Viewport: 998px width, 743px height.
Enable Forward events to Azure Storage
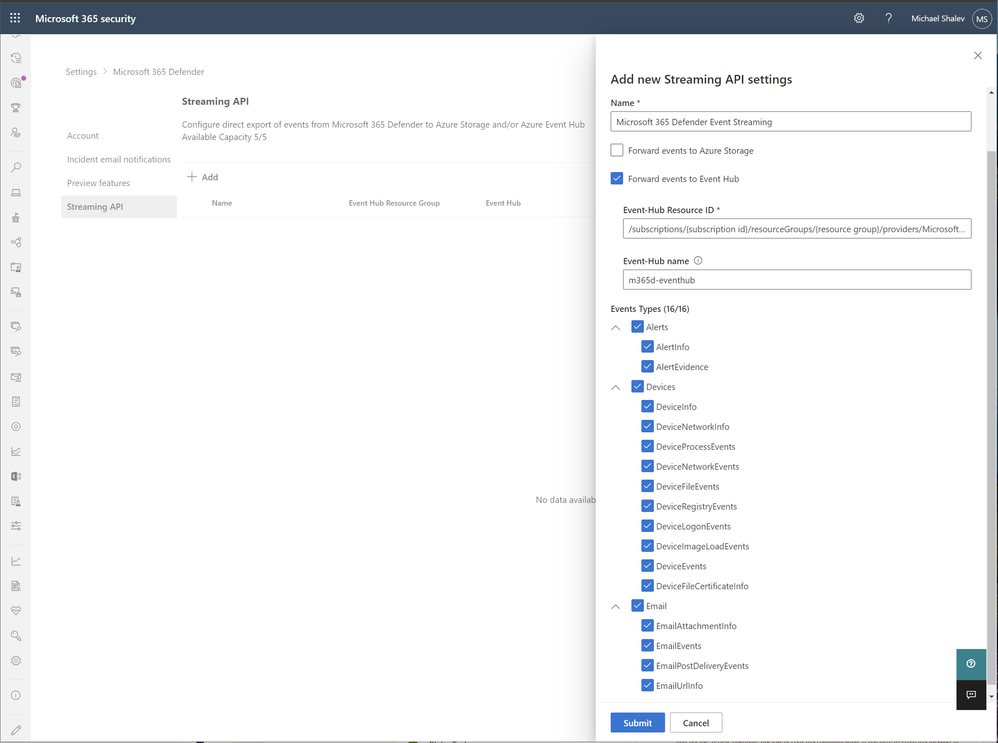coord(617,150)
